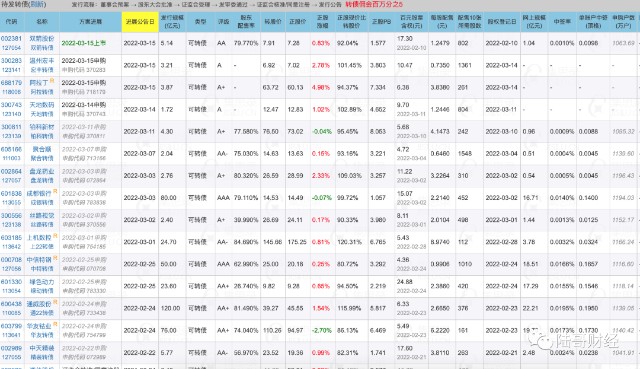Viewport: 640px width, 369px height.
Task: Open stock code 002989 link
Action: pos(11,348)
